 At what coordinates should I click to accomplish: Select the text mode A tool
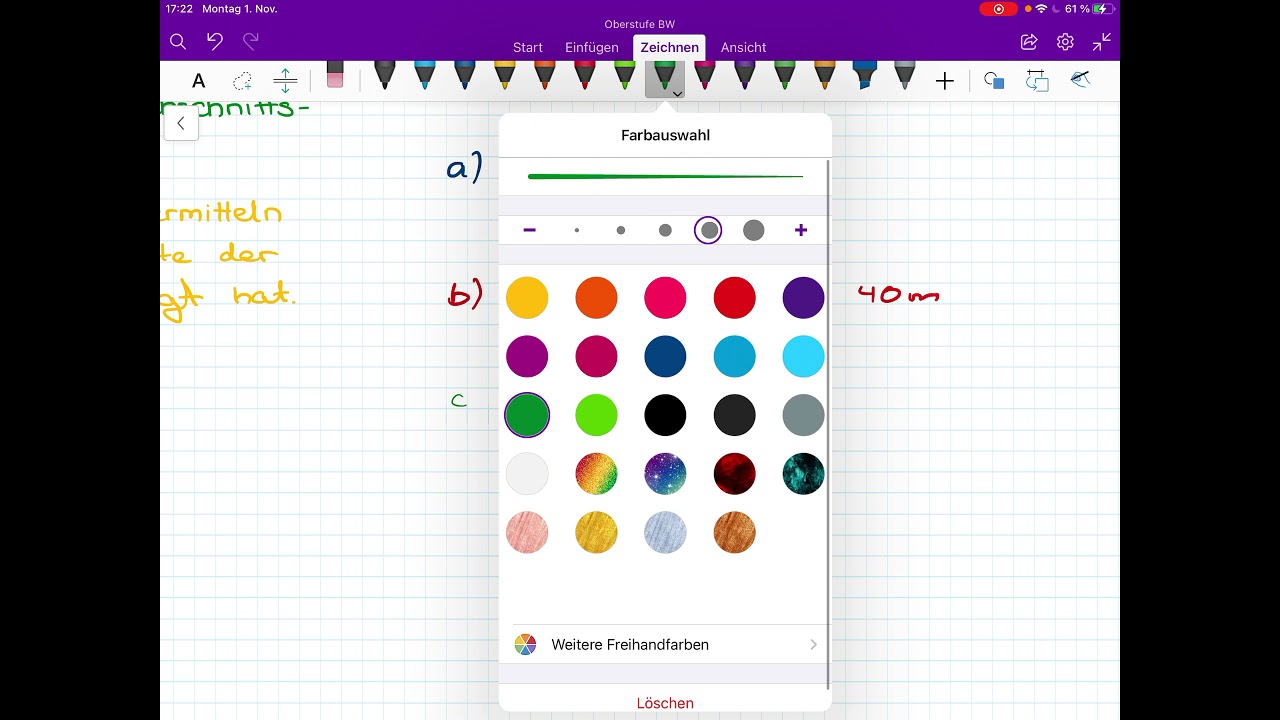(x=198, y=81)
